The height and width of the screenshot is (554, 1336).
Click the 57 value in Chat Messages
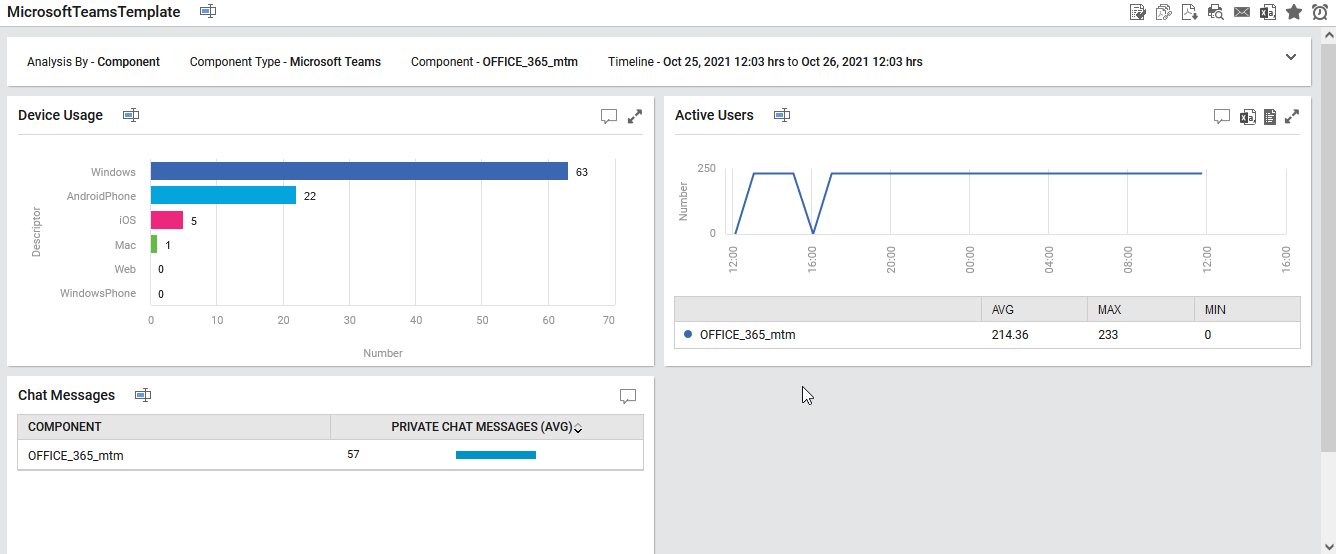[x=353, y=455]
